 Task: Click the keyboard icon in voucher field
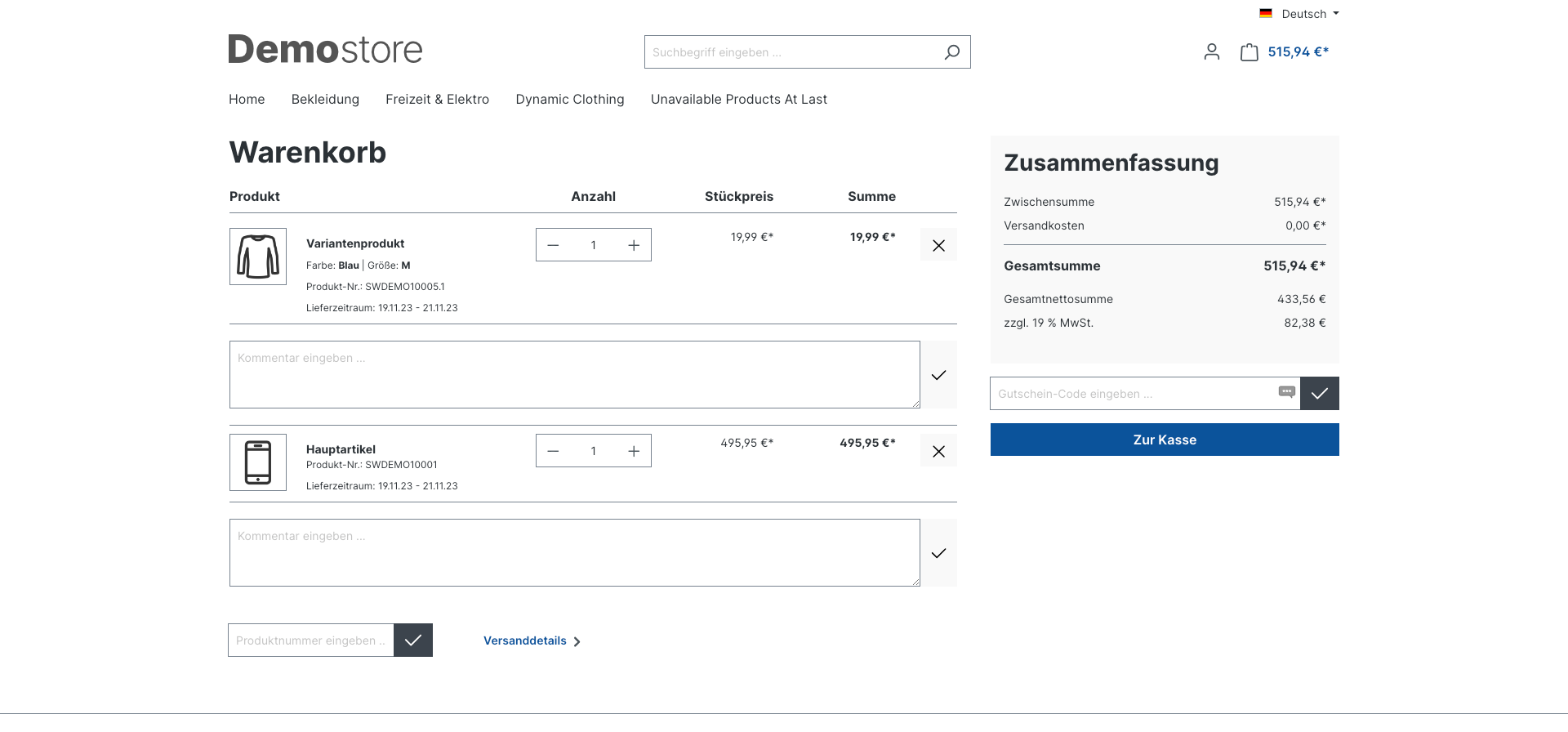coord(1287,392)
